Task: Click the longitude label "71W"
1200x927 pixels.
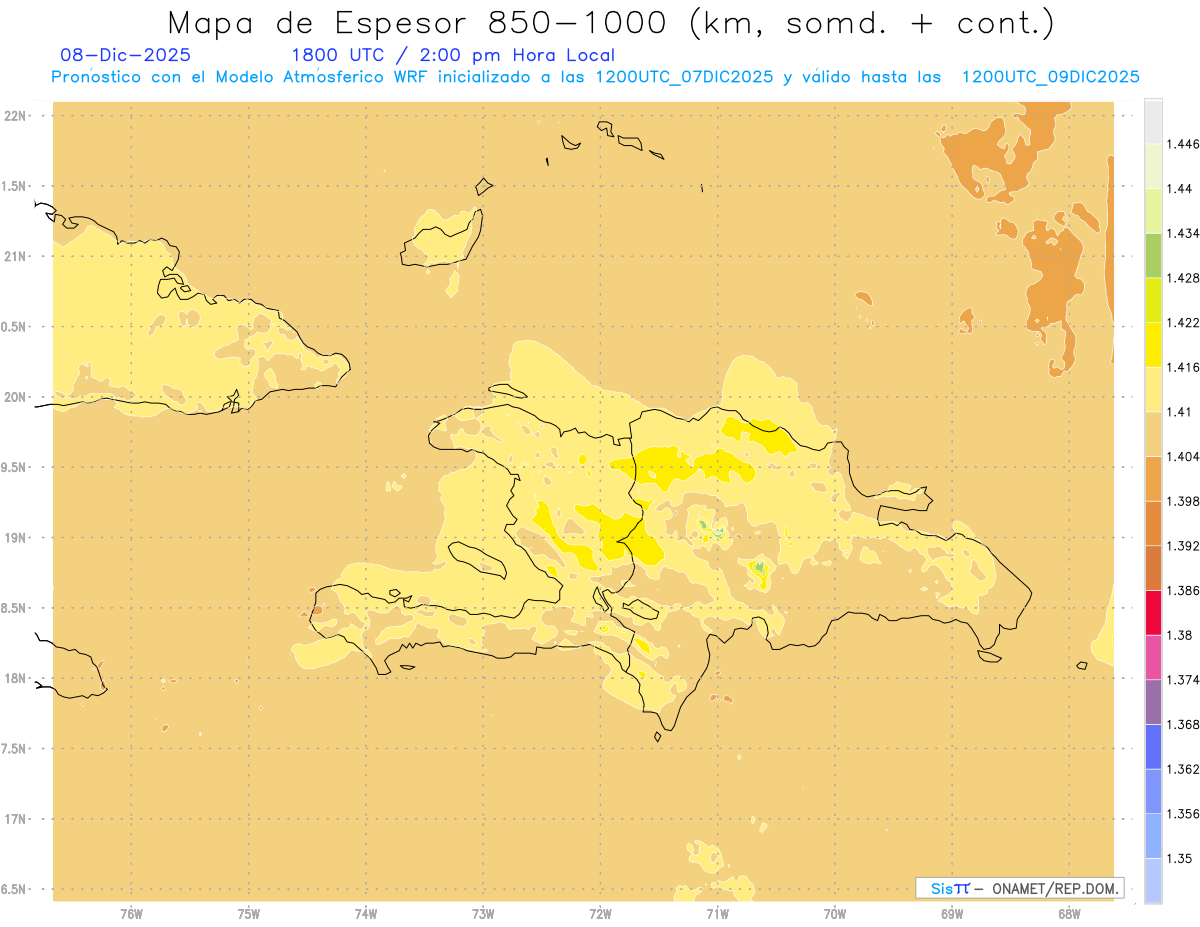Action: (717, 913)
